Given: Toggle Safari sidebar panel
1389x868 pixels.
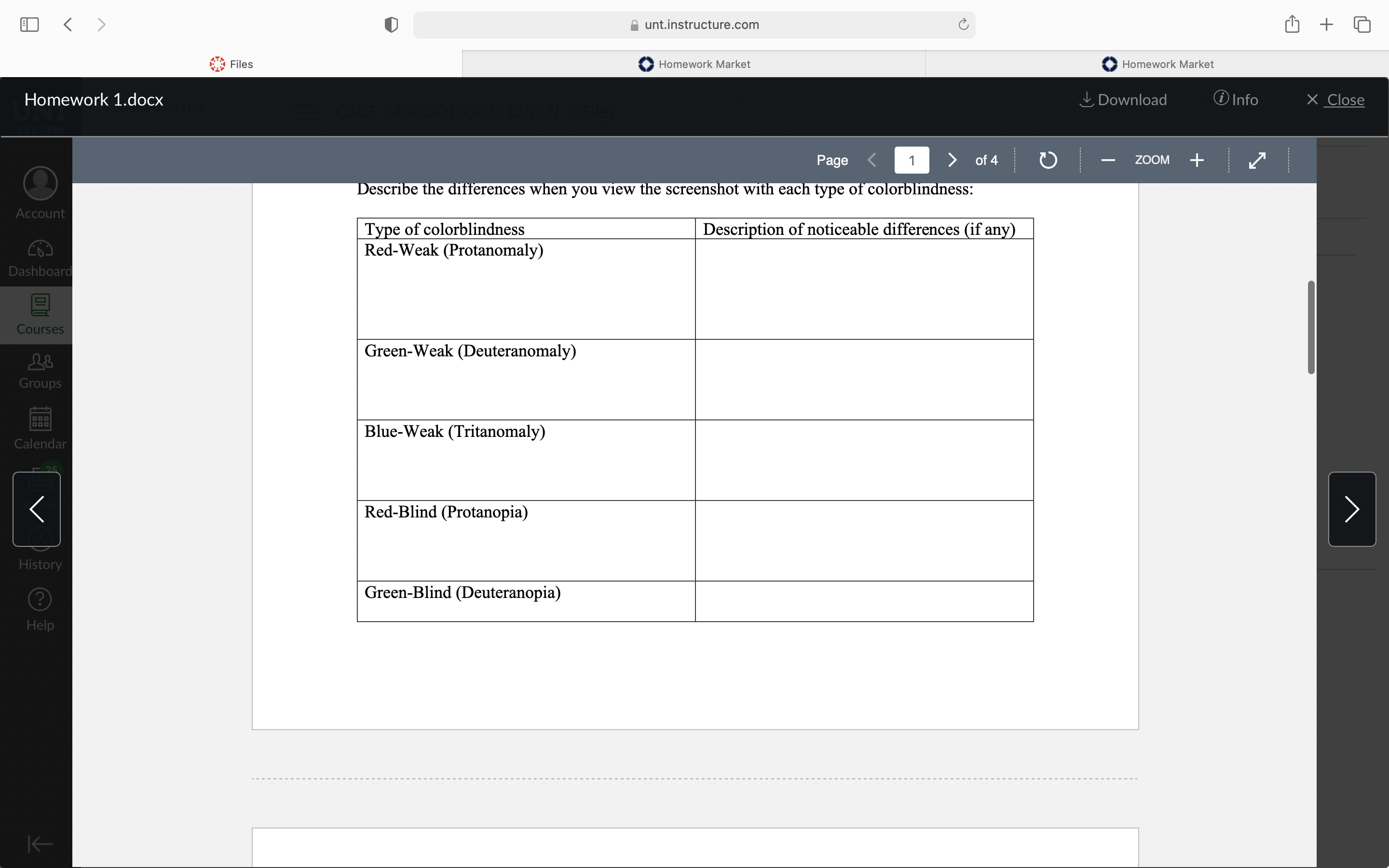Looking at the screenshot, I should pos(29,24).
